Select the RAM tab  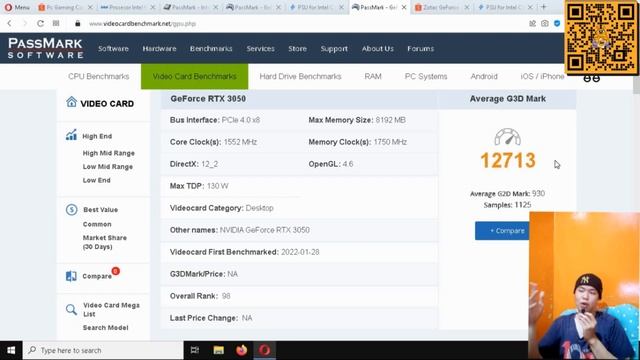(x=373, y=76)
